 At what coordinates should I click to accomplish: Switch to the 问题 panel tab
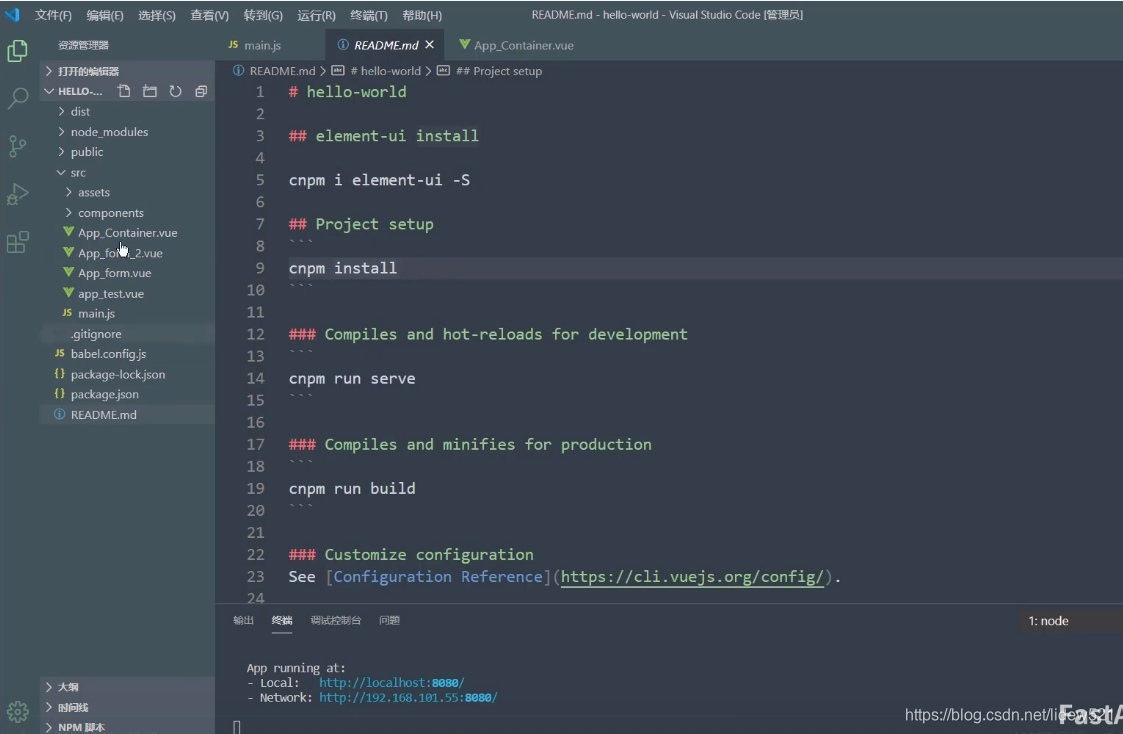pos(390,620)
